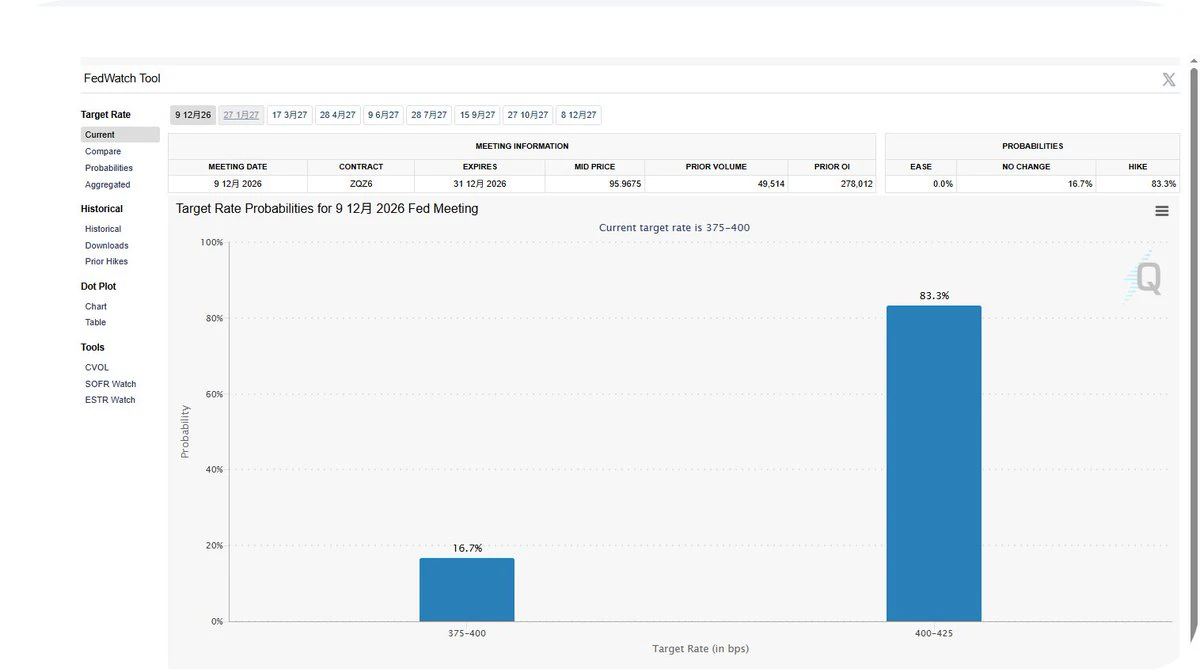Viewport: 1200px width, 672px height.
Task: Click the 'Current target rate is 375-400' subtitle
Action: 674,228
